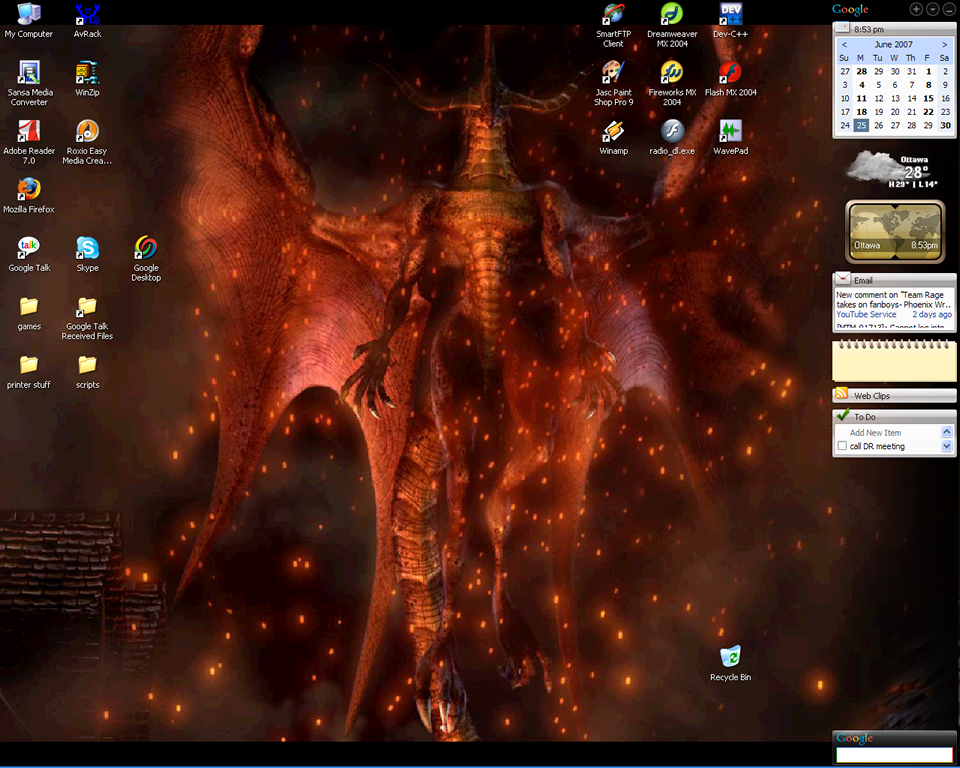Expand the Web Clips gadget
Image resolution: width=960 pixels, height=768 pixels.
tap(894, 396)
